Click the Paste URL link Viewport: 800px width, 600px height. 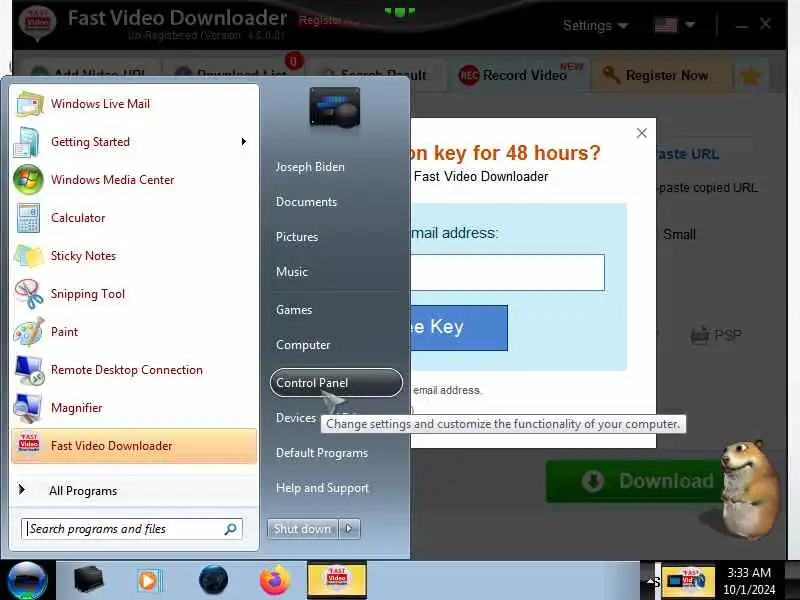click(x=688, y=154)
